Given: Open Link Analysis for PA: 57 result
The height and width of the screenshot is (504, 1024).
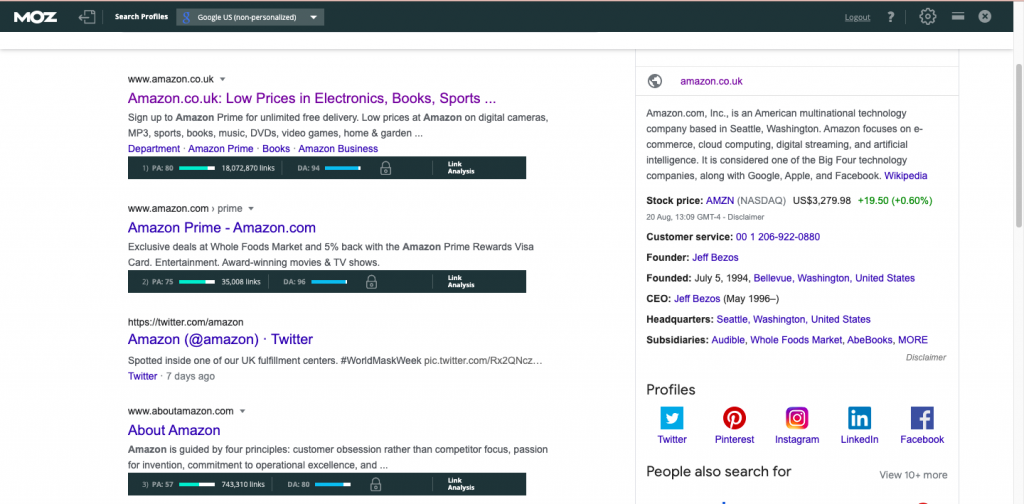Looking at the screenshot, I should 460,484.
